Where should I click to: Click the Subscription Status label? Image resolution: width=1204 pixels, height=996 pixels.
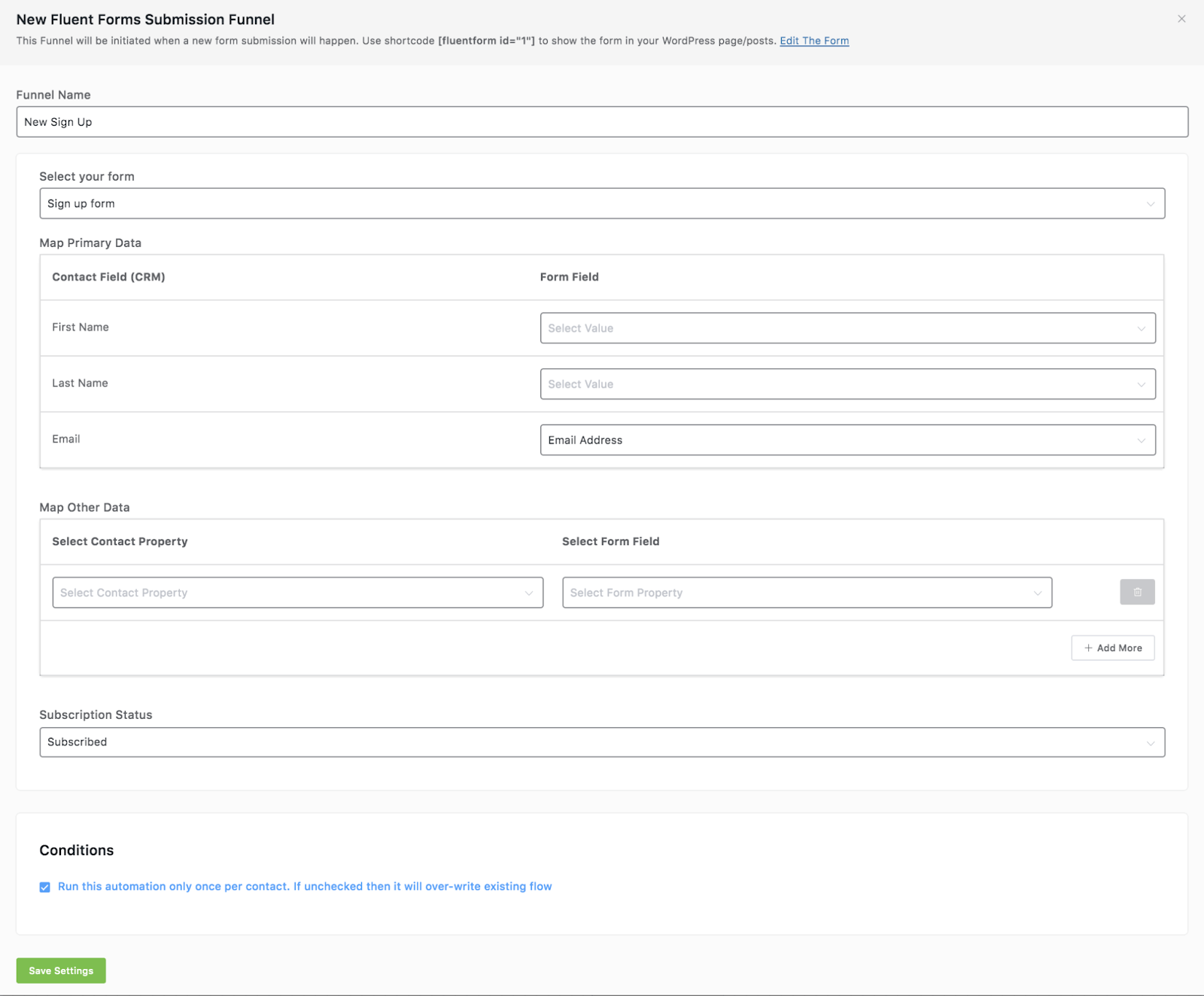click(x=96, y=714)
